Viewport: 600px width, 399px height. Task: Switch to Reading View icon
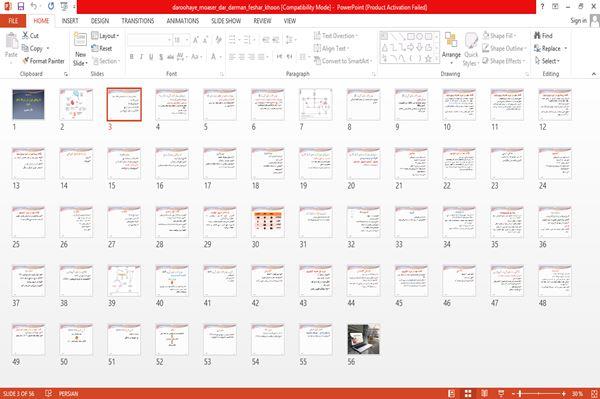(x=484, y=393)
